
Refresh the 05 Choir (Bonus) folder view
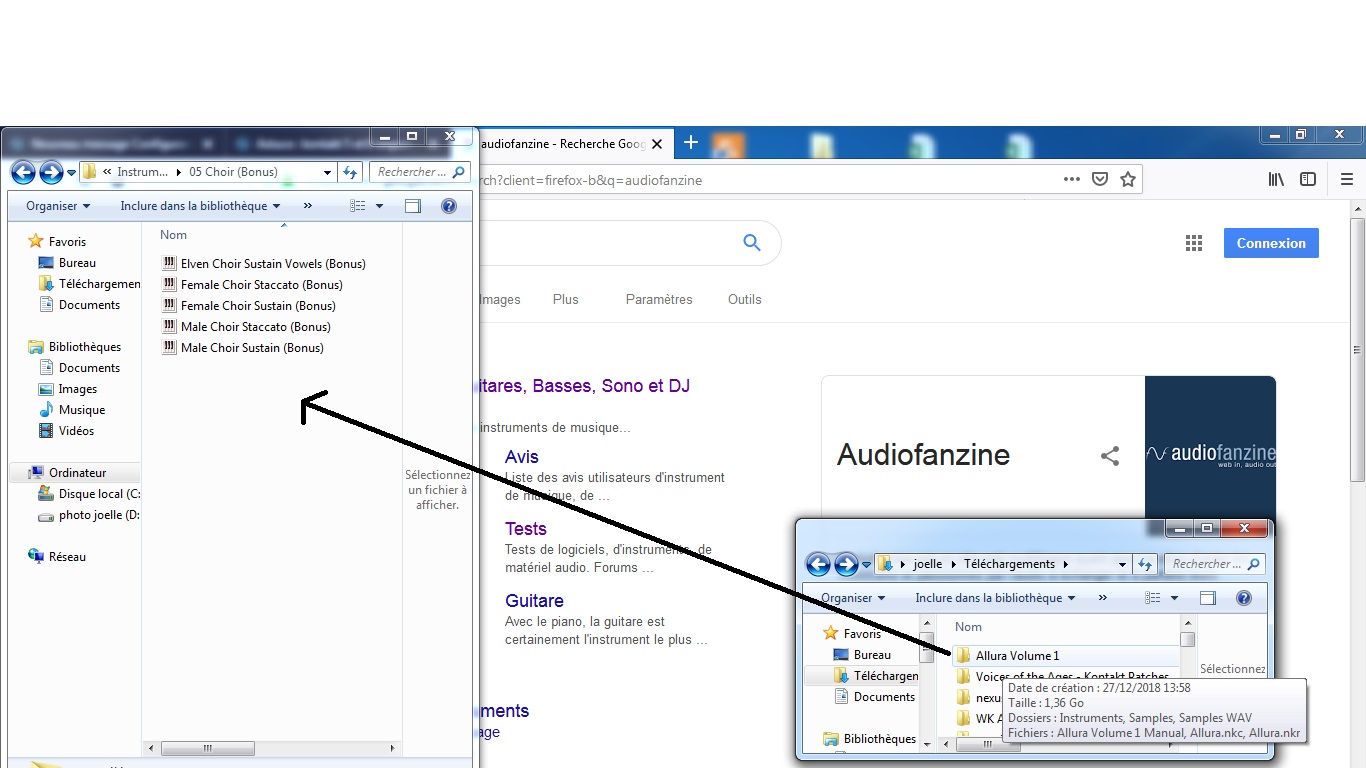tap(350, 172)
